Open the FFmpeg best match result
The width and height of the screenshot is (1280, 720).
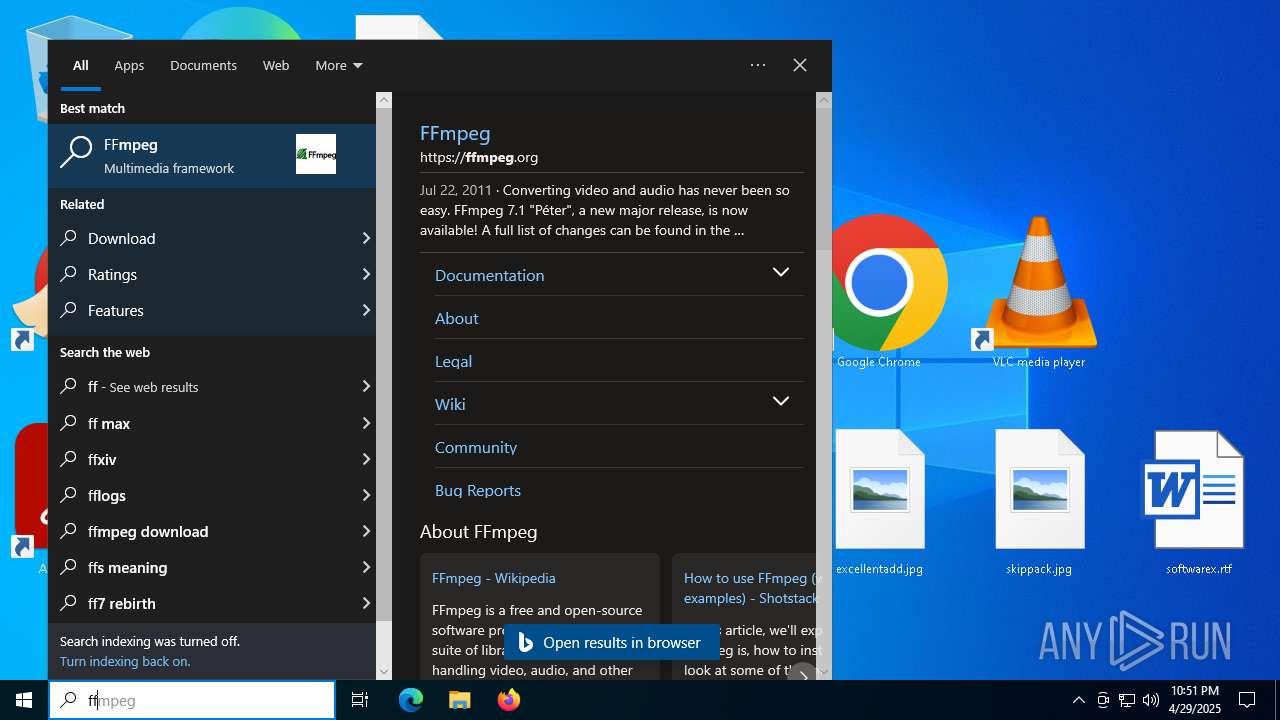click(x=212, y=155)
